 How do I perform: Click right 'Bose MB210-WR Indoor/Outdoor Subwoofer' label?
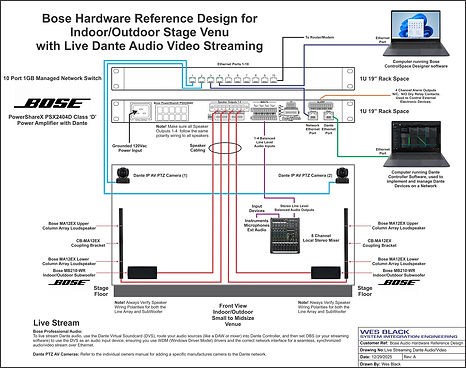pos(399,273)
